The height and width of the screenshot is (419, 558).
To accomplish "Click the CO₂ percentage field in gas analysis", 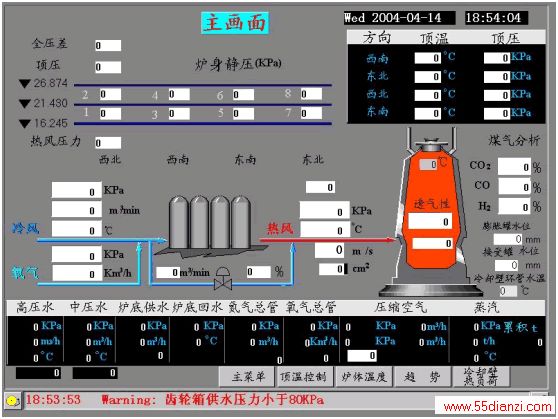I will (514, 167).
